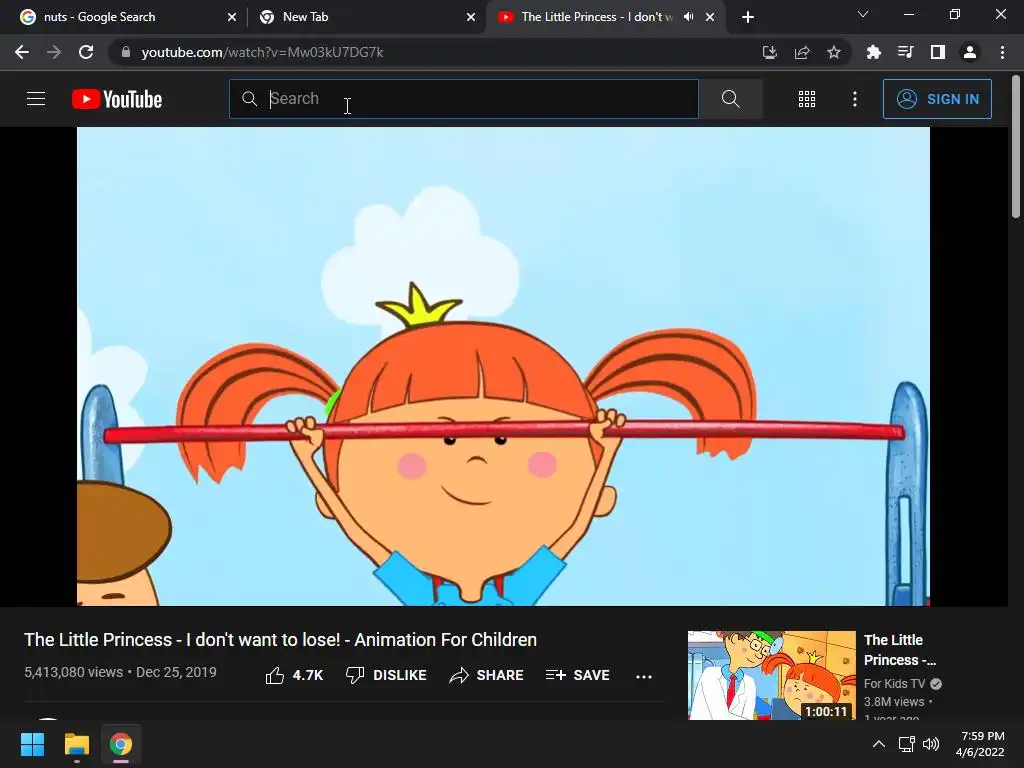This screenshot has height=768, width=1024.
Task: Open the volume speaker tray icon
Action: [x=931, y=744]
